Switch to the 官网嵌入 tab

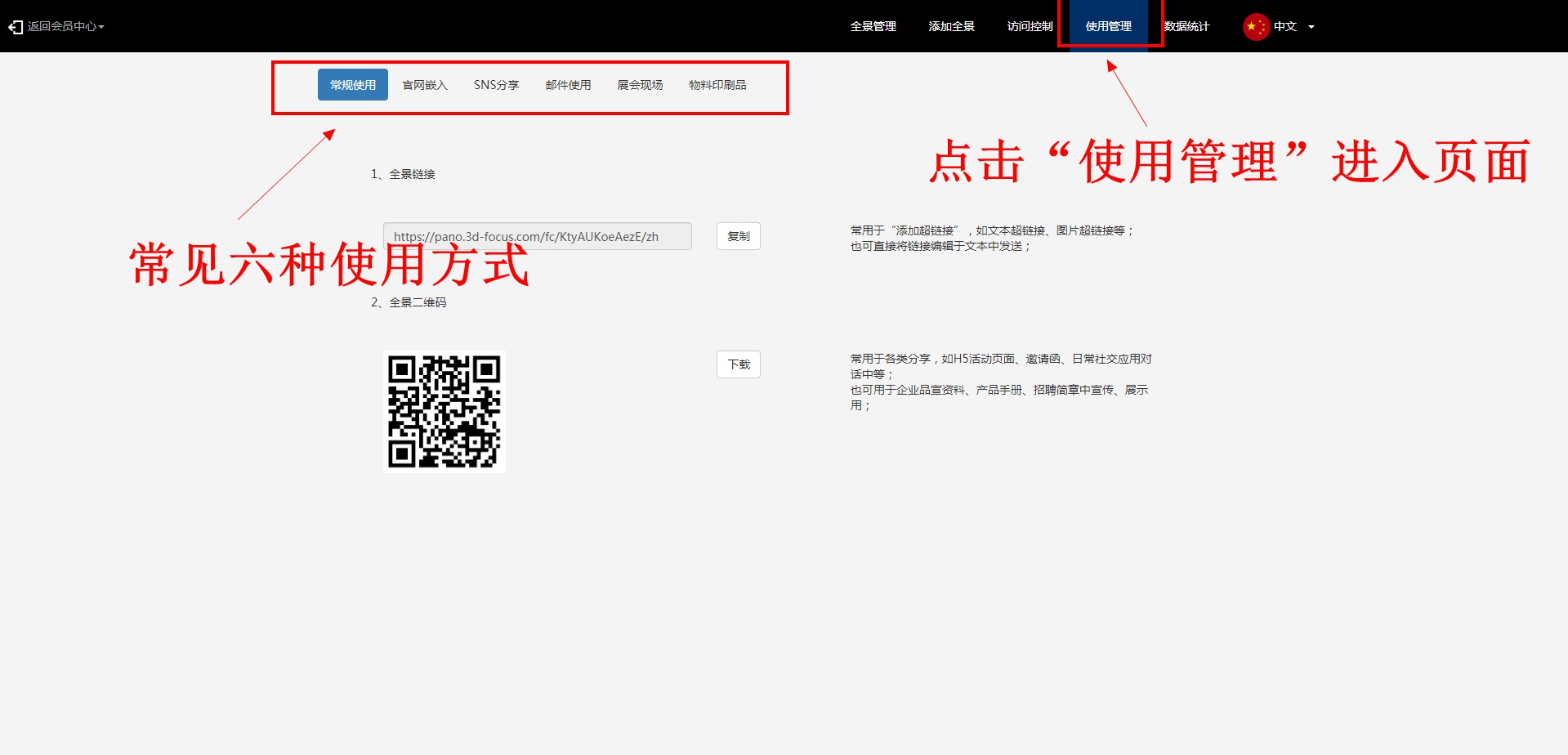coord(425,85)
